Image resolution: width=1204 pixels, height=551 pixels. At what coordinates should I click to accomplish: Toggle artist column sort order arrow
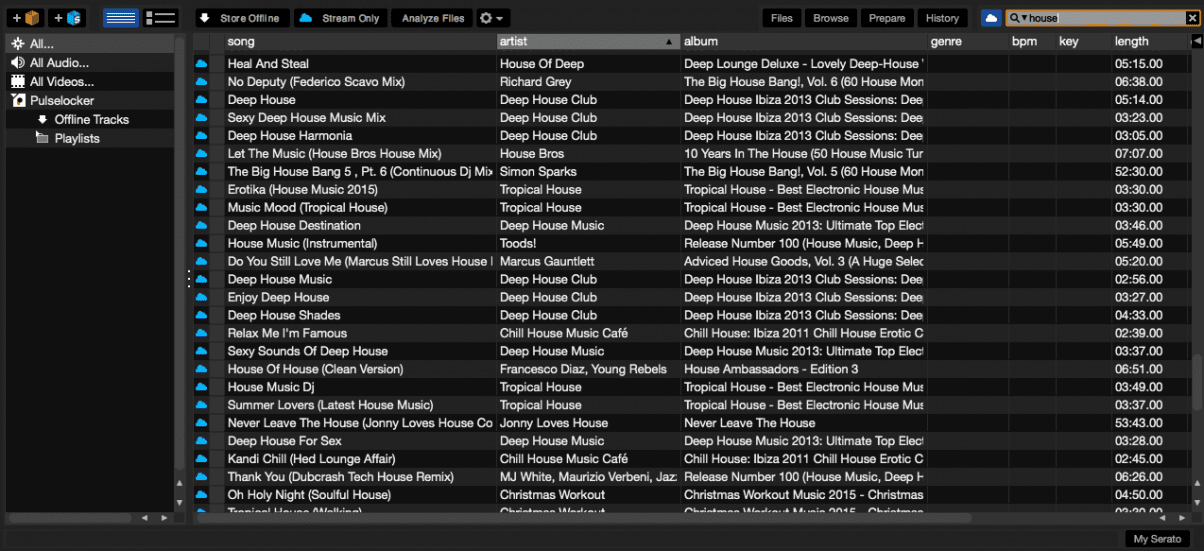tap(669, 42)
